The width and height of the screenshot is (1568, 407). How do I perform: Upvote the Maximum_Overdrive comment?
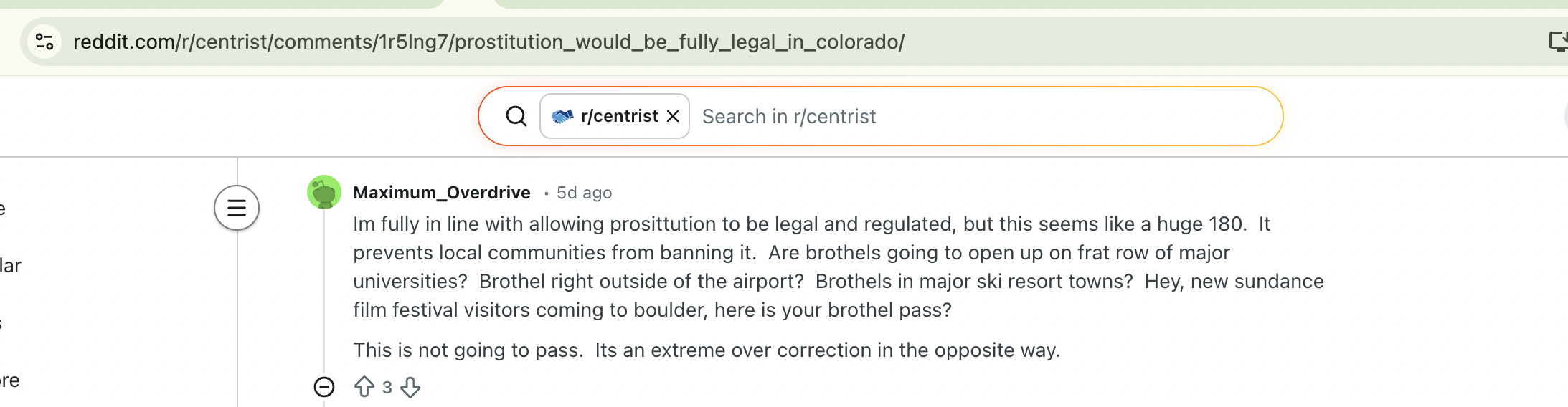click(364, 387)
